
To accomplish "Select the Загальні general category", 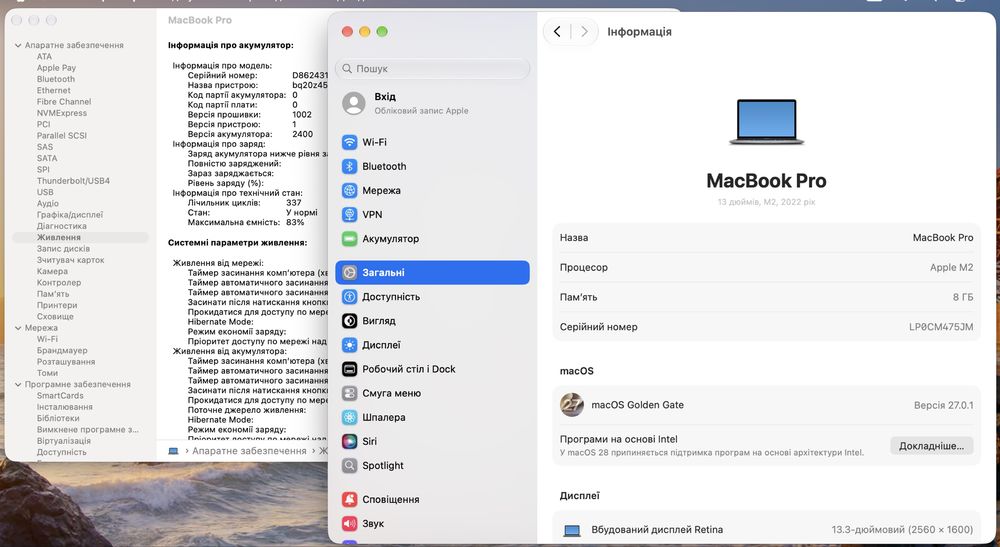I will 432,272.
